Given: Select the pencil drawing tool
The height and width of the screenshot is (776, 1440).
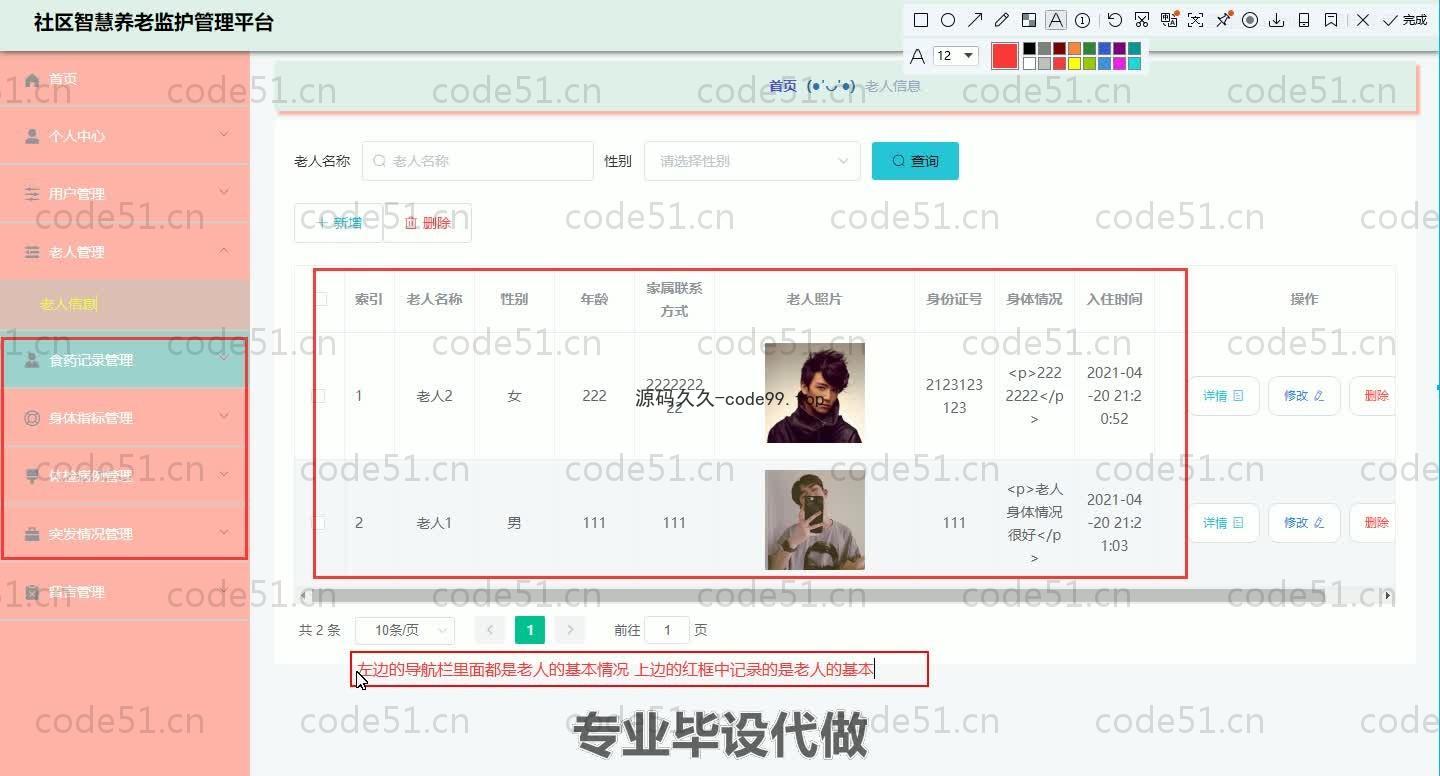Looking at the screenshot, I should [1002, 20].
